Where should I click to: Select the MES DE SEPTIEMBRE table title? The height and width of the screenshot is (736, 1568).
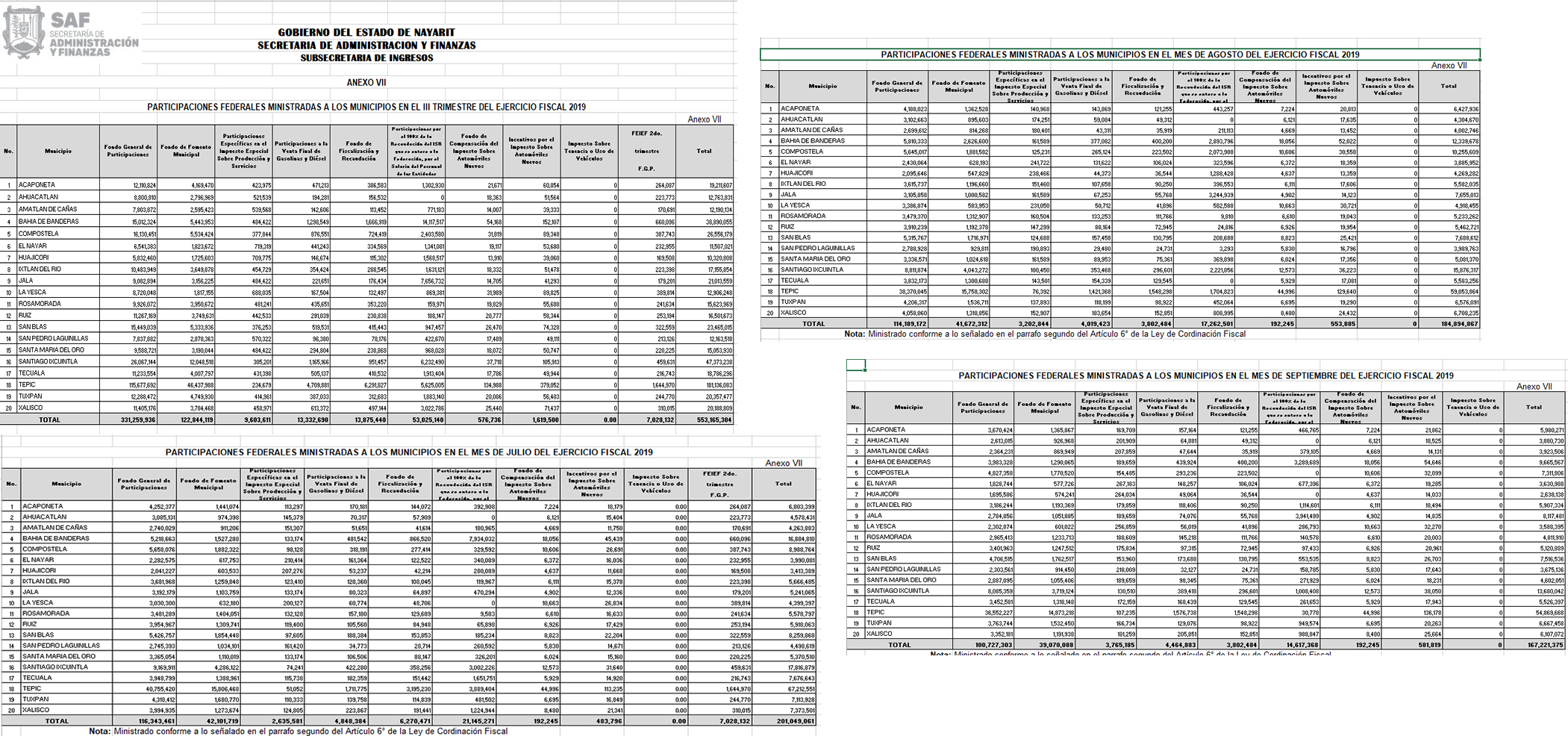tap(1206, 375)
